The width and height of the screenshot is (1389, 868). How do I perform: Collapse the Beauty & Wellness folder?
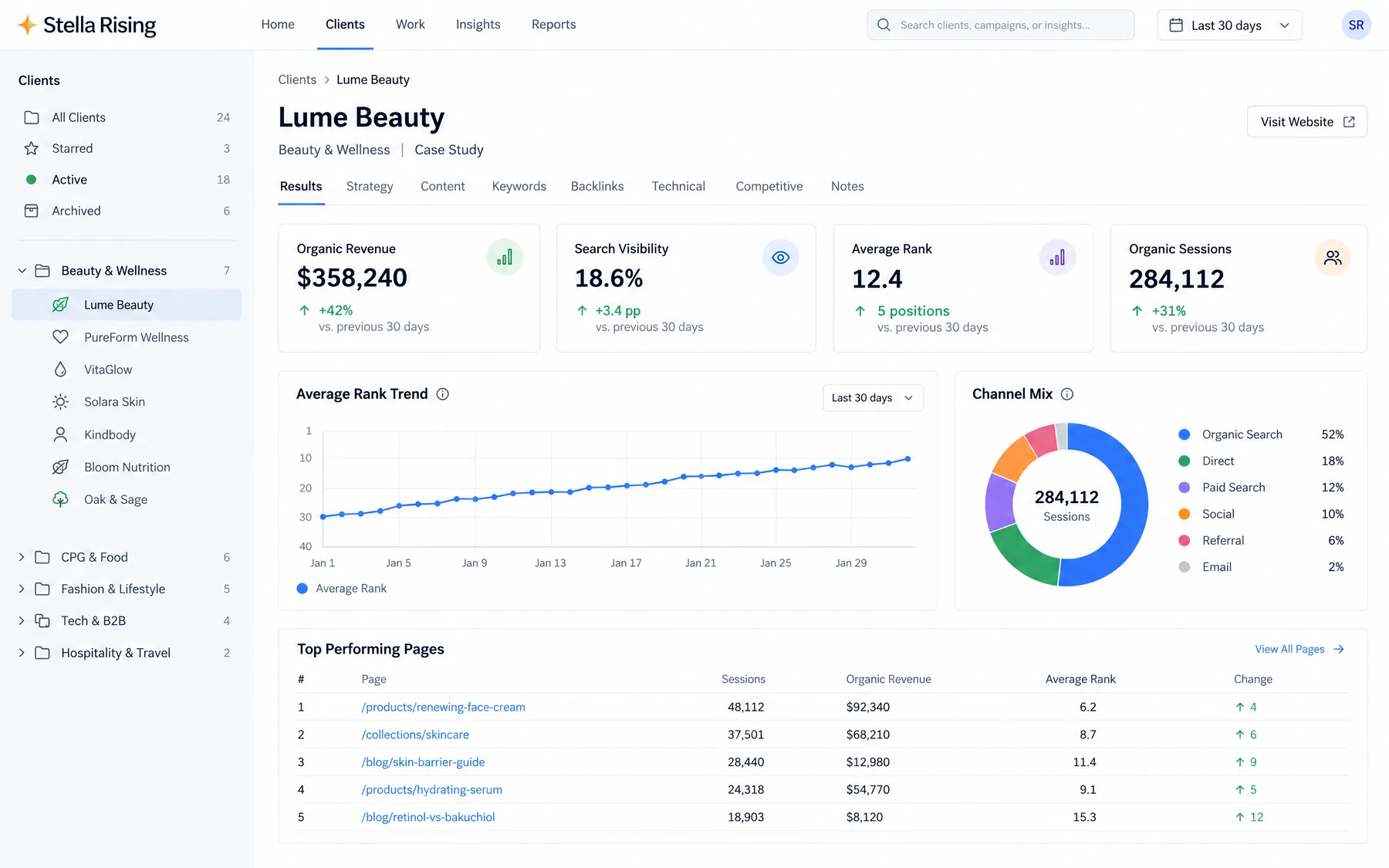[x=22, y=271]
